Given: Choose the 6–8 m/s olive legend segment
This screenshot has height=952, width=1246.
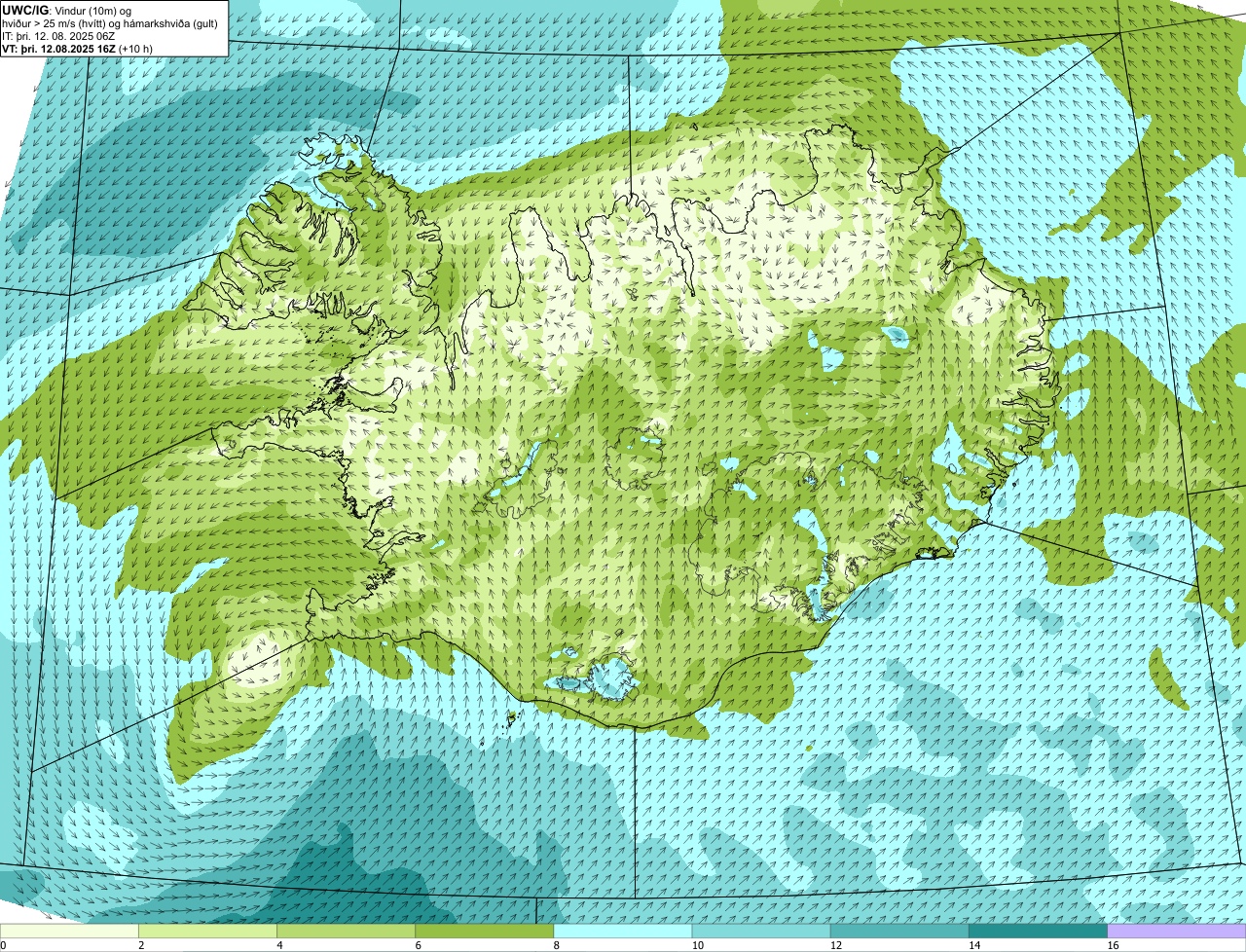Looking at the screenshot, I should (x=485, y=931).
